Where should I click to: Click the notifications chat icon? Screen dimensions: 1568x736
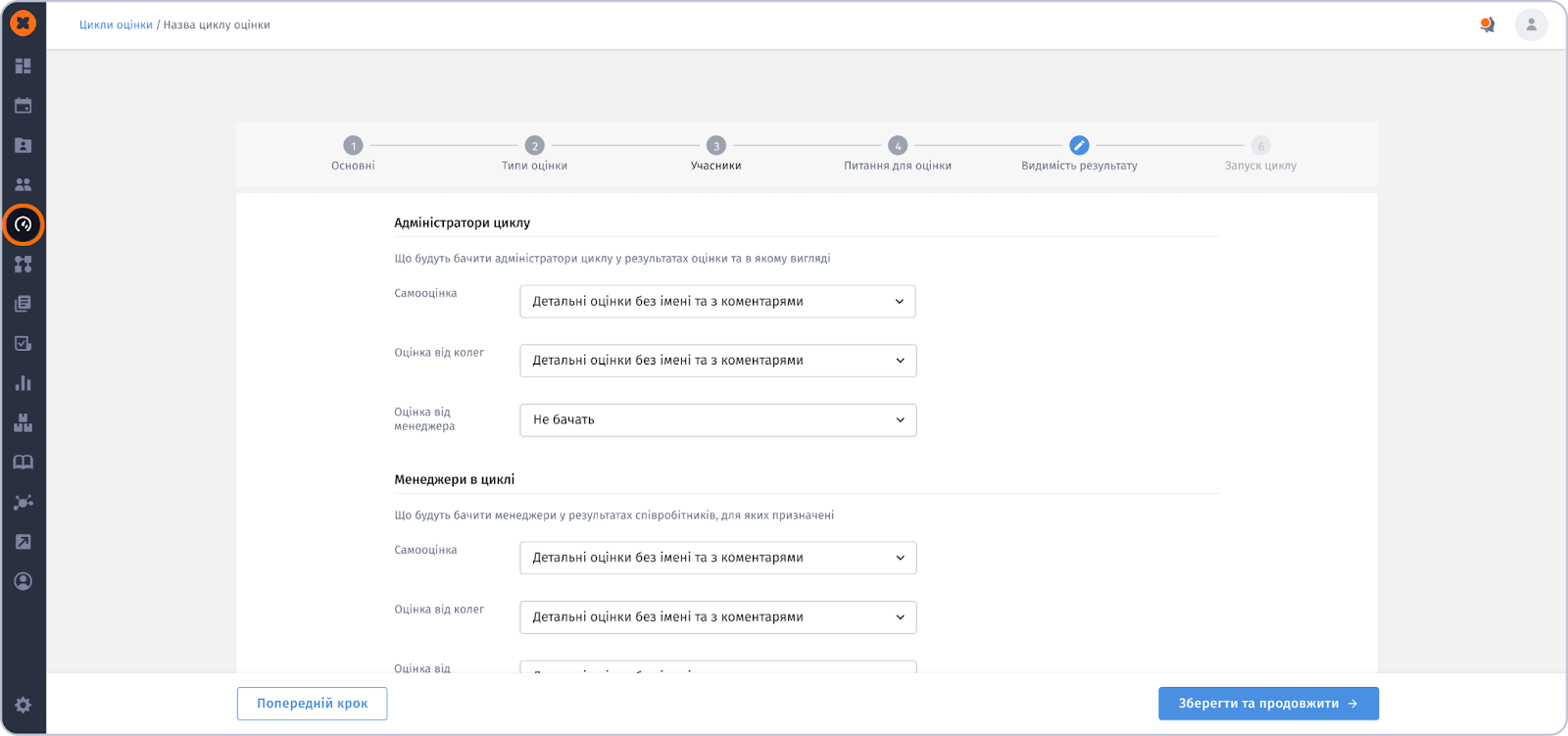pyautogui.click(x=1487, y=25)
